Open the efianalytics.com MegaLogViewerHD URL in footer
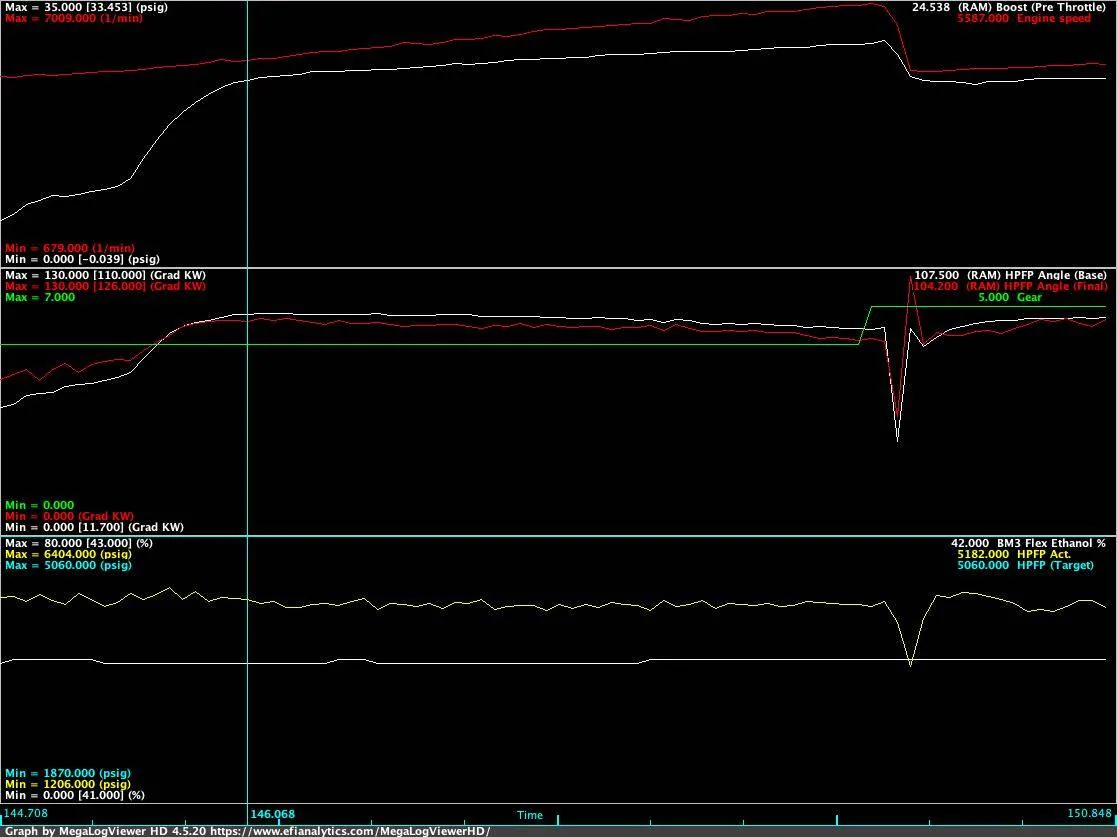 (x=350, y=831)
